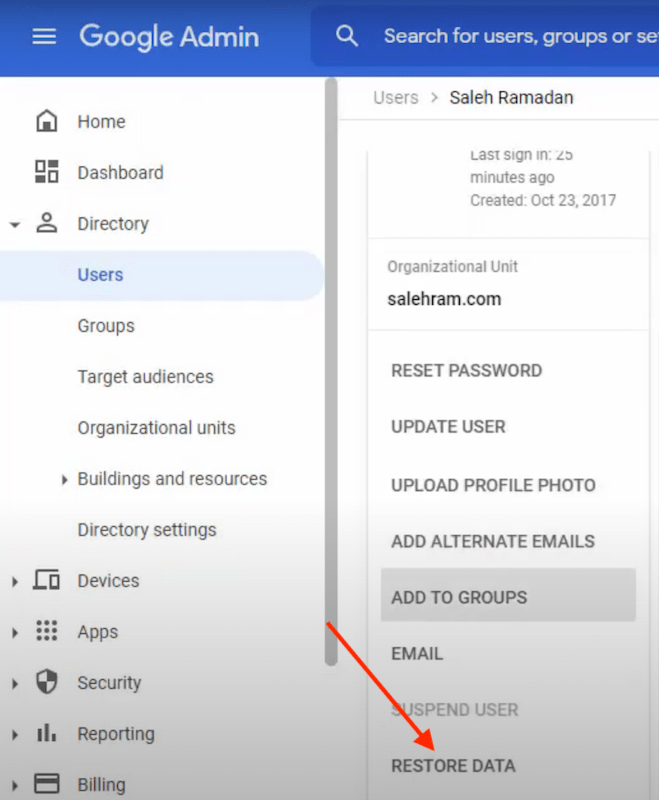Click the Directory person icon
This screenshot has height=800, width=659.
(46, 223)
